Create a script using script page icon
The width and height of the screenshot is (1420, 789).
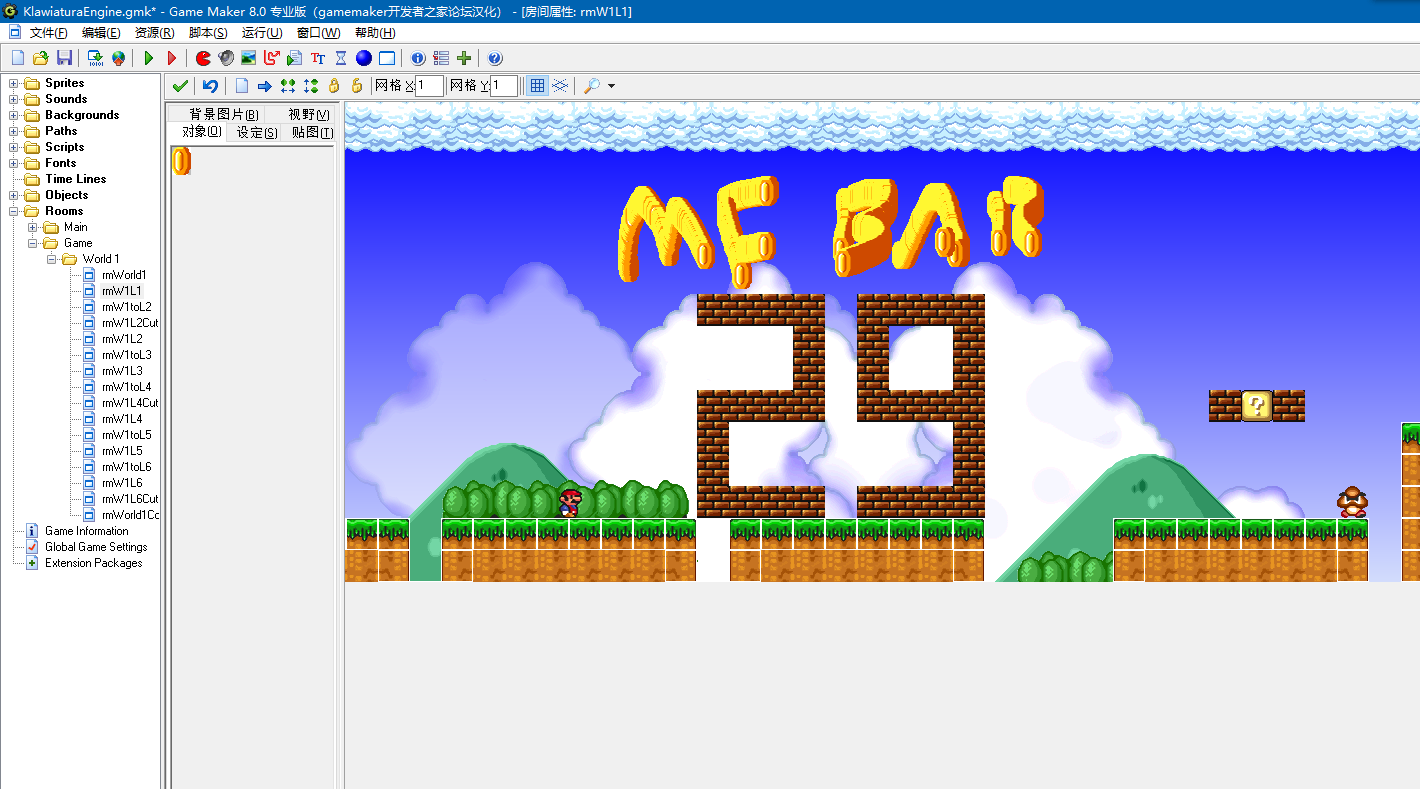(x=295, y=58)
